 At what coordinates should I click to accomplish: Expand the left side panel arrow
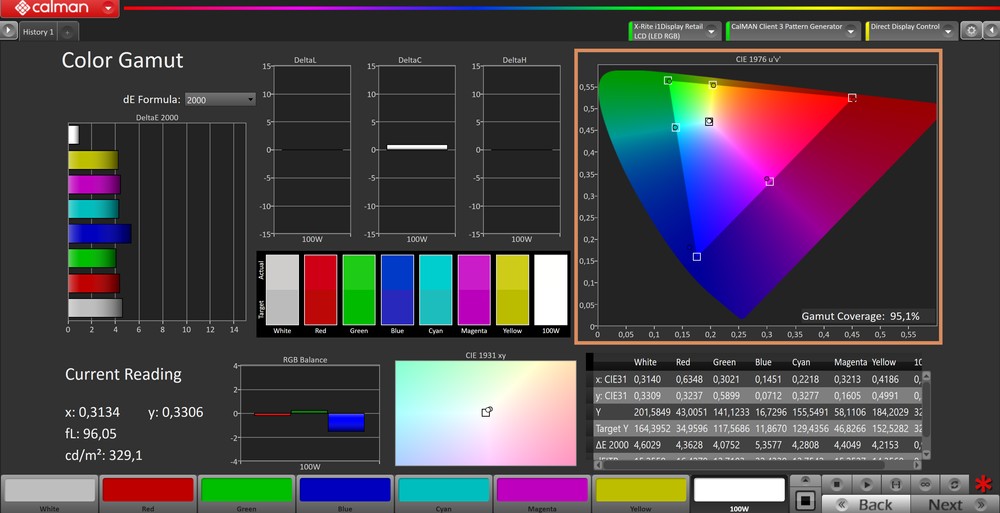point(8,31)
